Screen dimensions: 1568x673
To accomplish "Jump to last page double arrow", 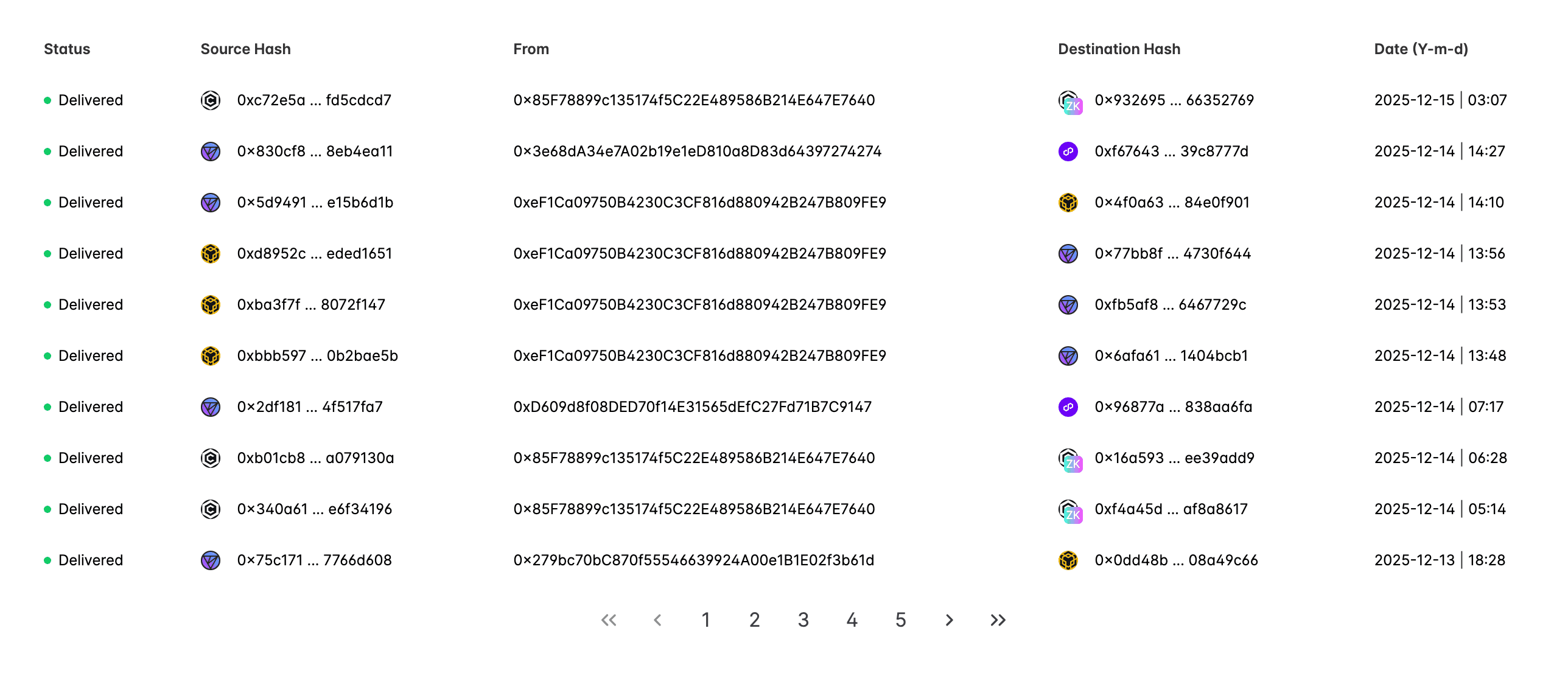I will tap(998, 620).
